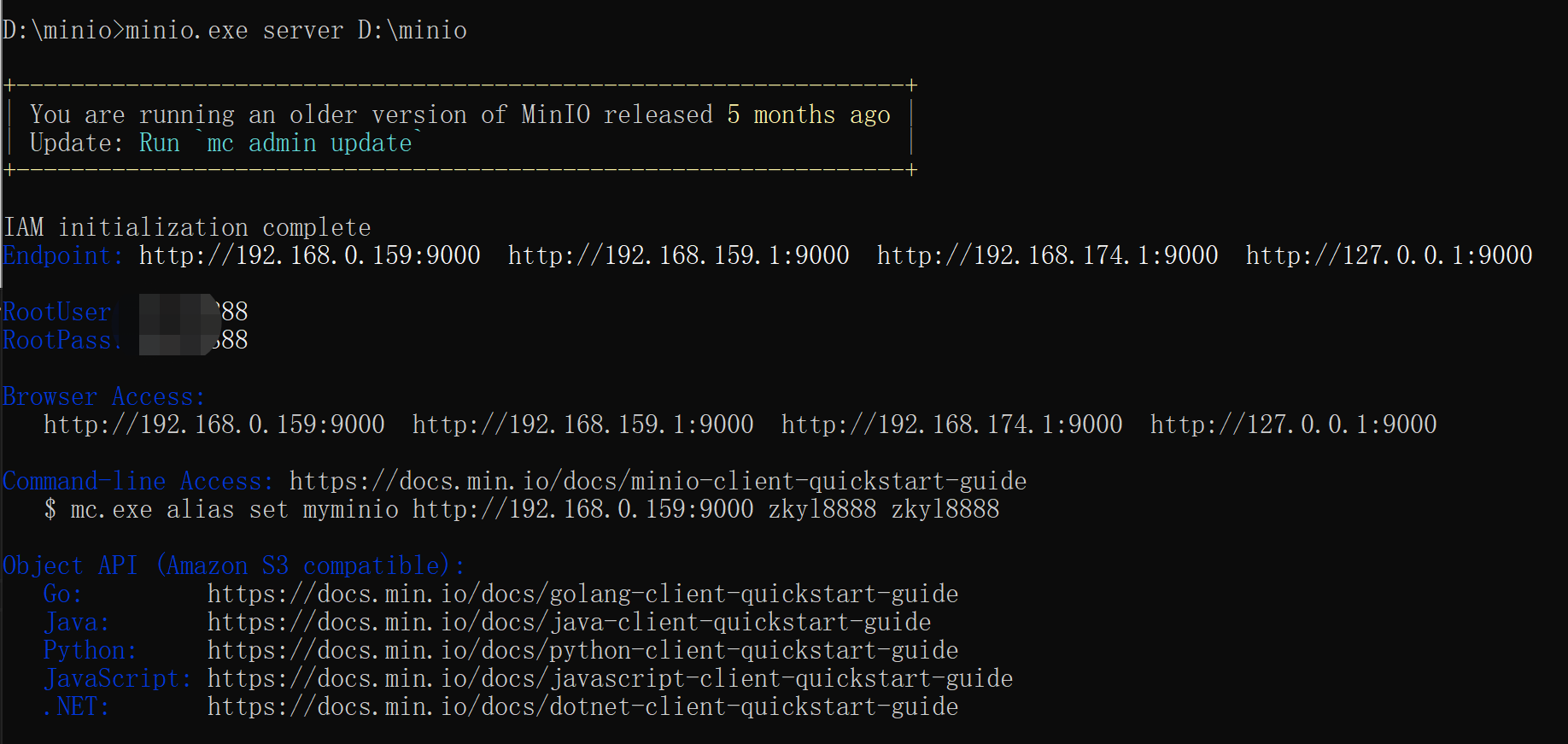Click the Endpoint URL http://192.168.174.1:9000
Viewport: 1568px width, 744px height.
[x=1048, y=255]
